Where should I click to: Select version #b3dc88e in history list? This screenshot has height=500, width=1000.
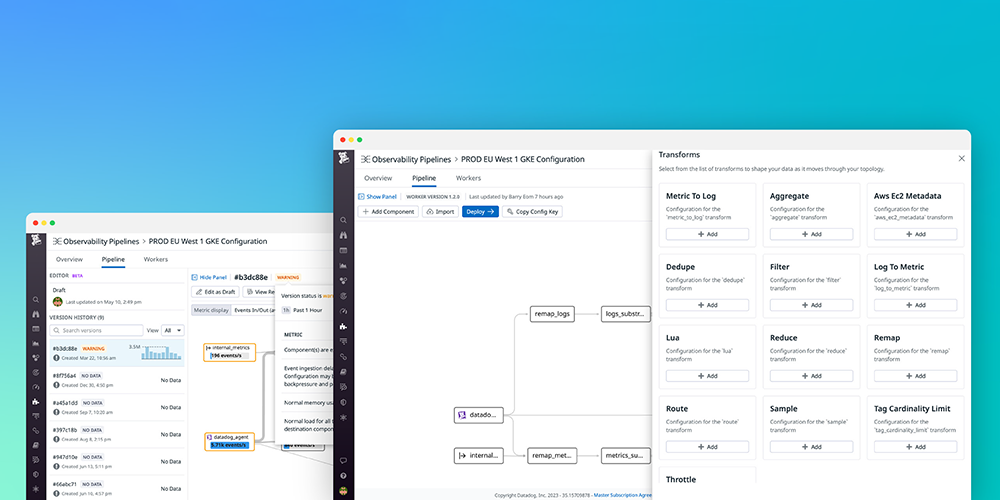(x=117, y=353)
